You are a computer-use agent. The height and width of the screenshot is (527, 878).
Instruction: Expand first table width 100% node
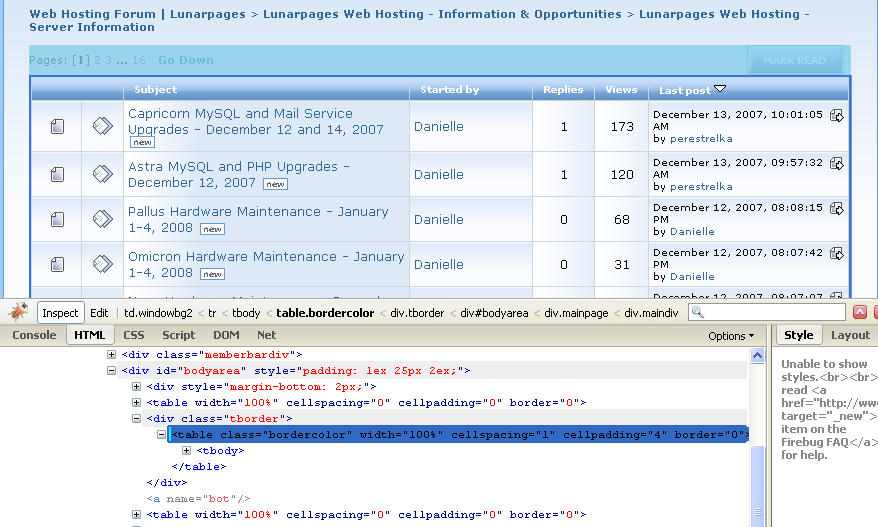pos(136,402)
